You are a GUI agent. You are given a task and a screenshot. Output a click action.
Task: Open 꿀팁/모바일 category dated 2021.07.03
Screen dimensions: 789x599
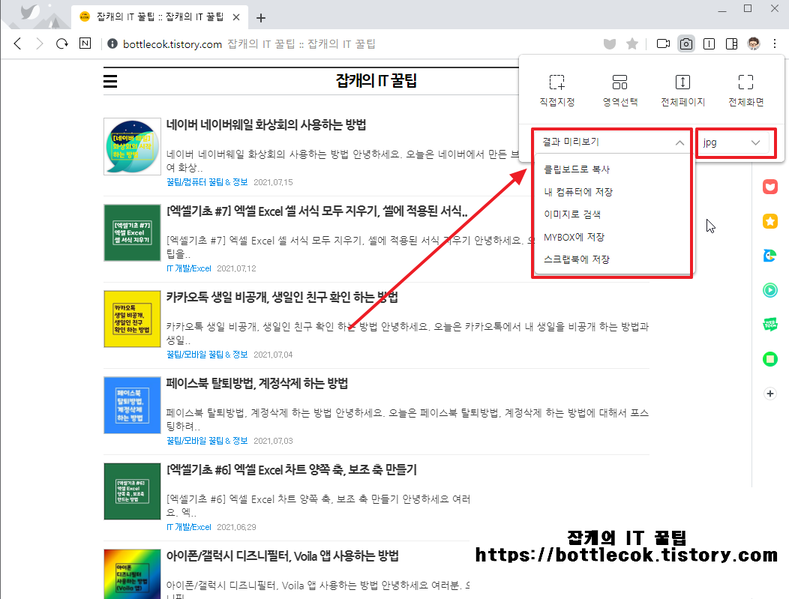point(207,441)
